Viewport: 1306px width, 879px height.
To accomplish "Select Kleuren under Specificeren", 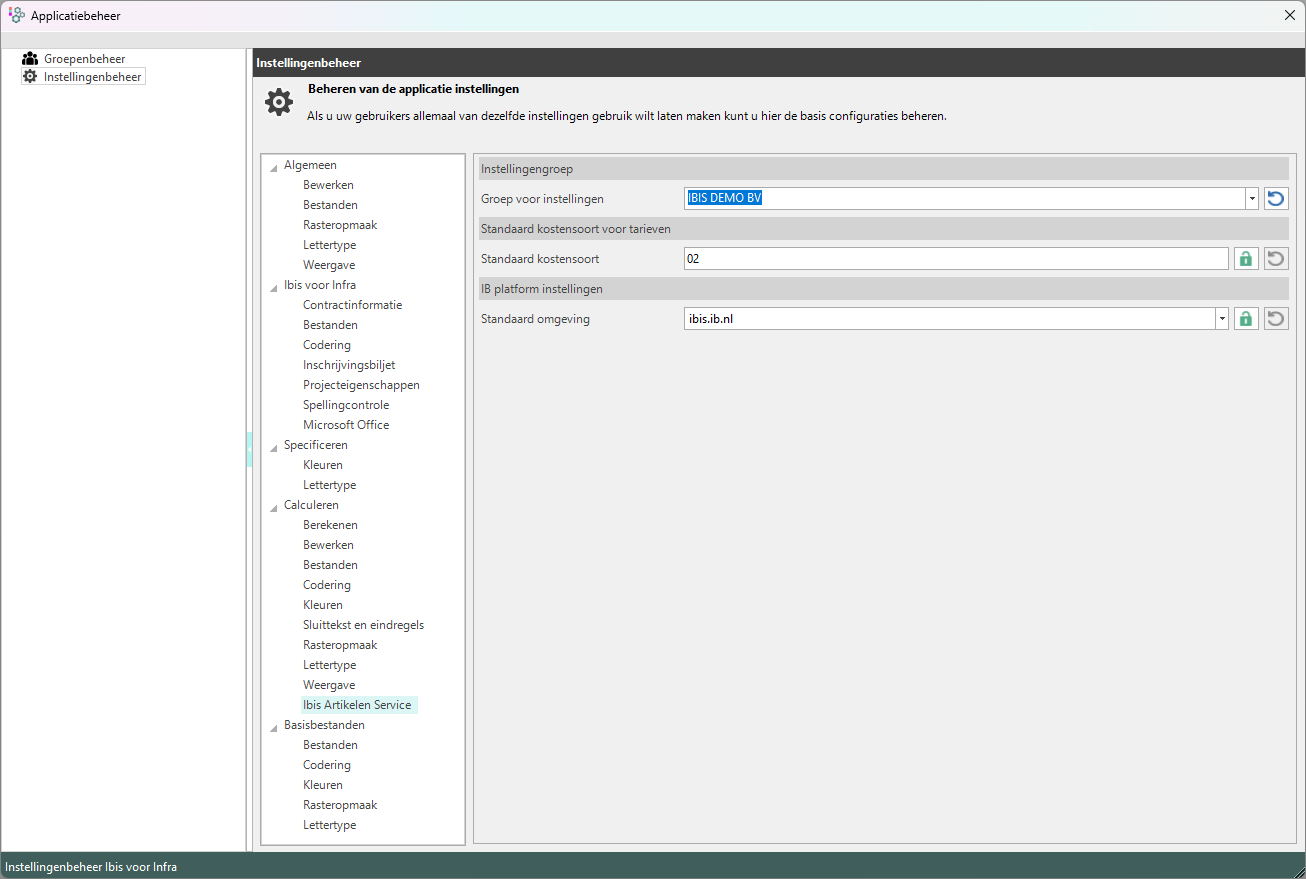I will (323, 465).
